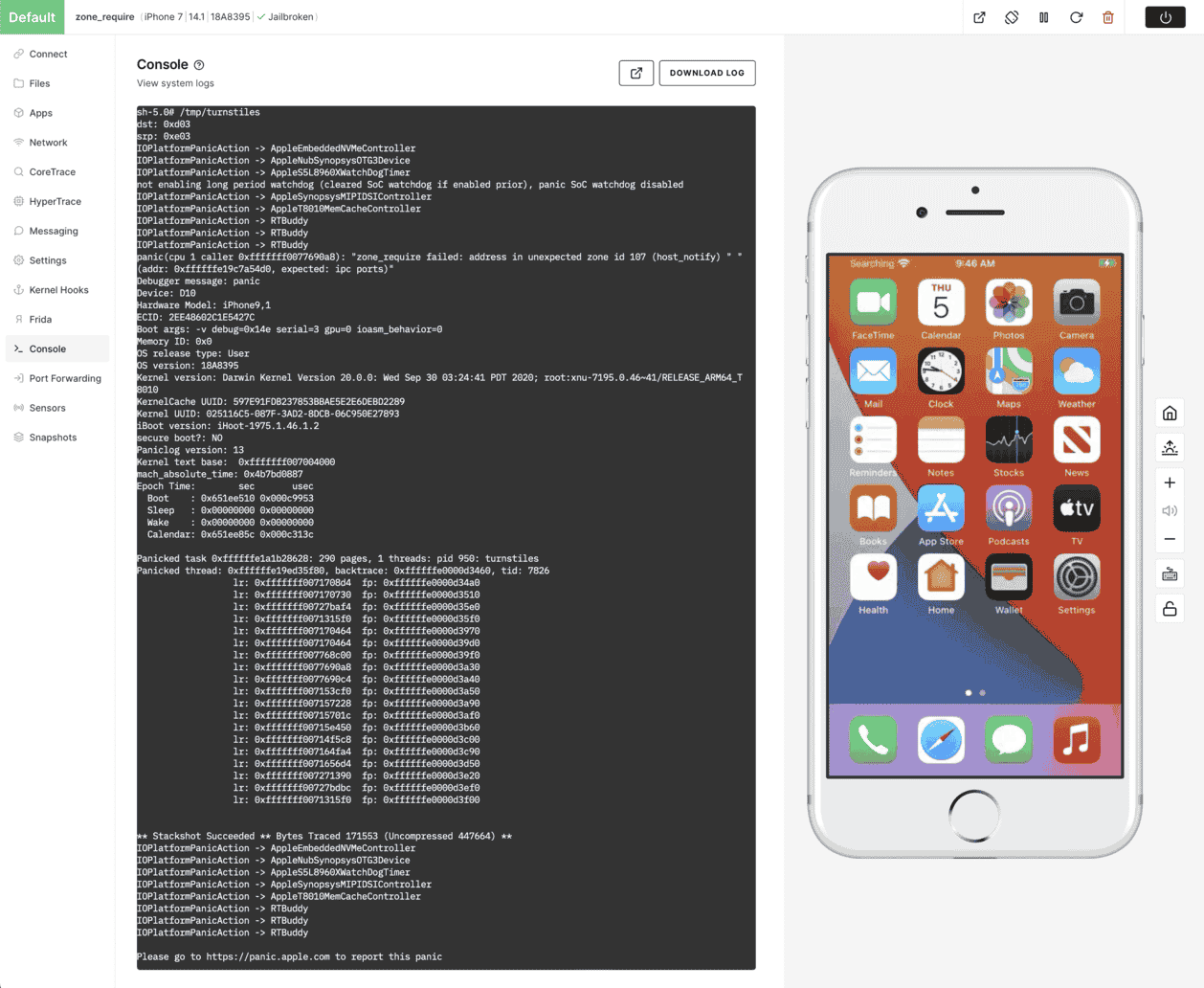Open the Default project selector

pos(32,16)
